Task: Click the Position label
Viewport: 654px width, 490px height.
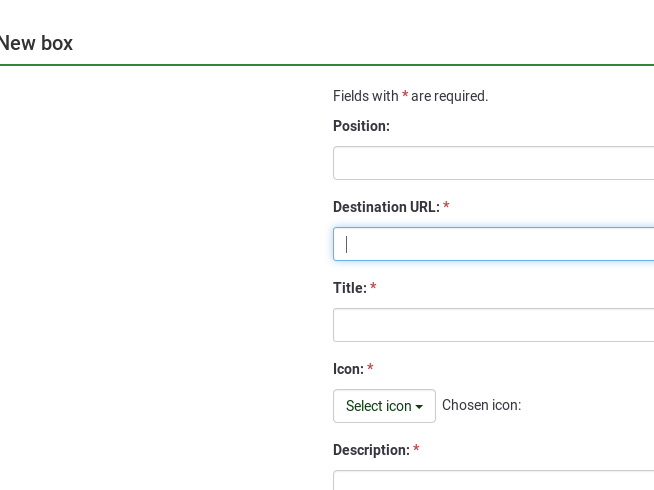Action: (x=361, y=126)
